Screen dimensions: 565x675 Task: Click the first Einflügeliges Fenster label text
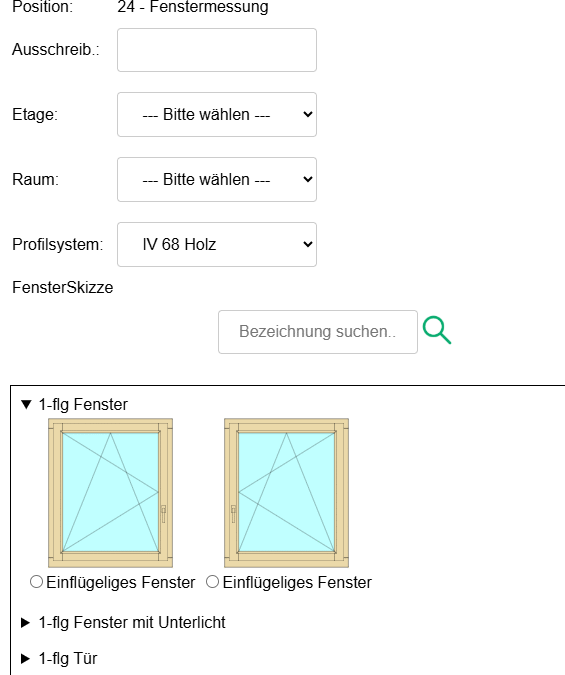point(121,582)
